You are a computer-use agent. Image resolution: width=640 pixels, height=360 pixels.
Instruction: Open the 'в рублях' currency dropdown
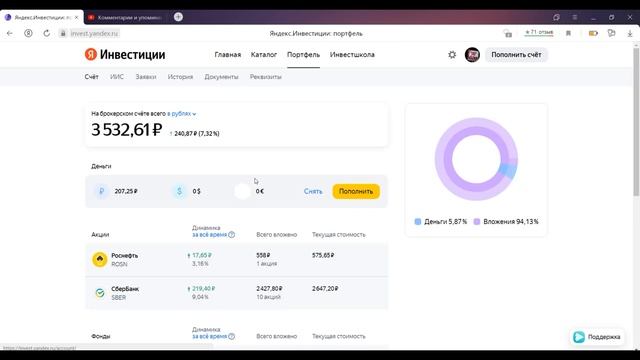182,113
